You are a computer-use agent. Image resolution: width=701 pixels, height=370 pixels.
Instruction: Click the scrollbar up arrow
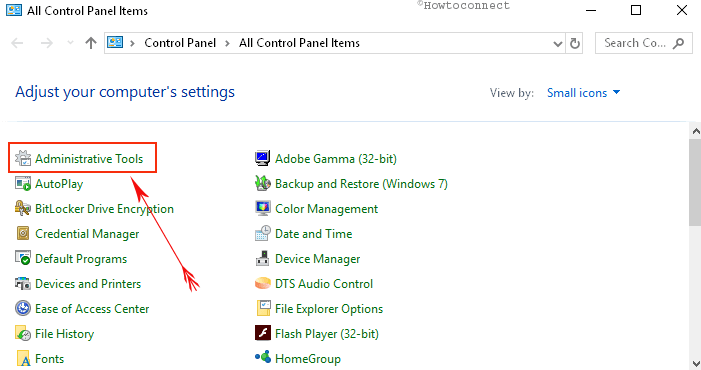pyautogui.click(x=696, y=131)
